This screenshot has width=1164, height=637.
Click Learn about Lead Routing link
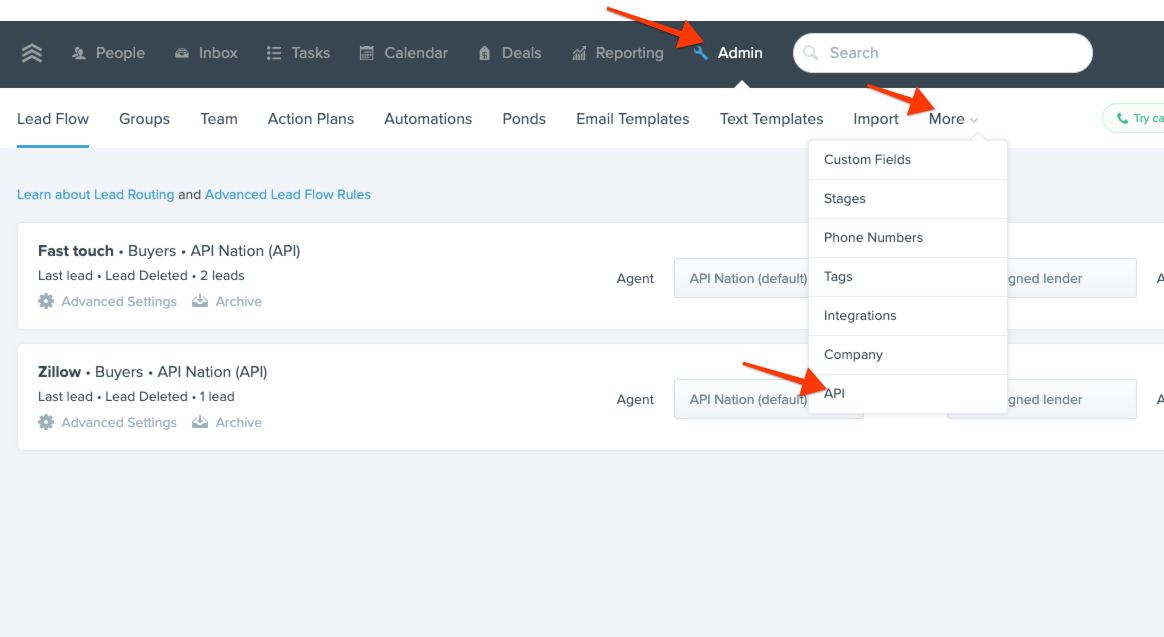pos(96,194)
